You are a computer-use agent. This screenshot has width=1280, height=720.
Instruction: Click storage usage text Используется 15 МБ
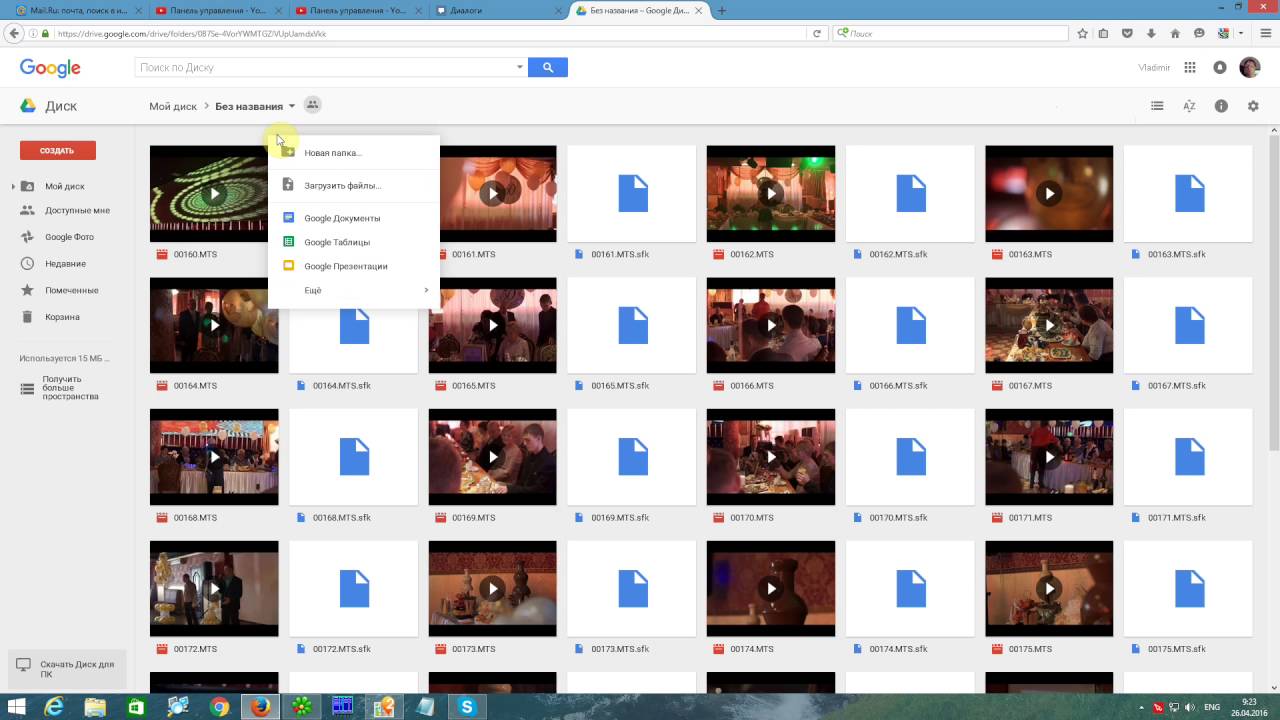pyautogui.click(x=65, y=358)
